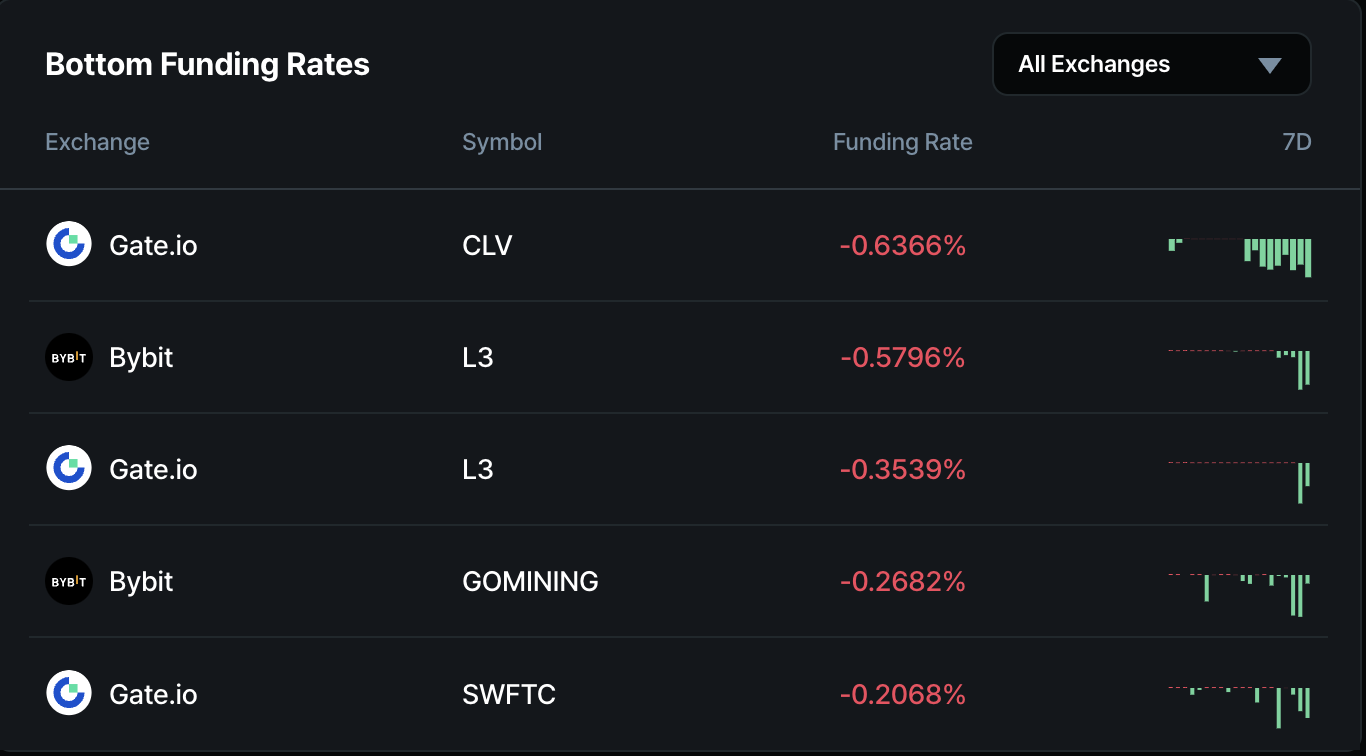Click the Gate.io logo in CLV row

[x=69, y=245]
